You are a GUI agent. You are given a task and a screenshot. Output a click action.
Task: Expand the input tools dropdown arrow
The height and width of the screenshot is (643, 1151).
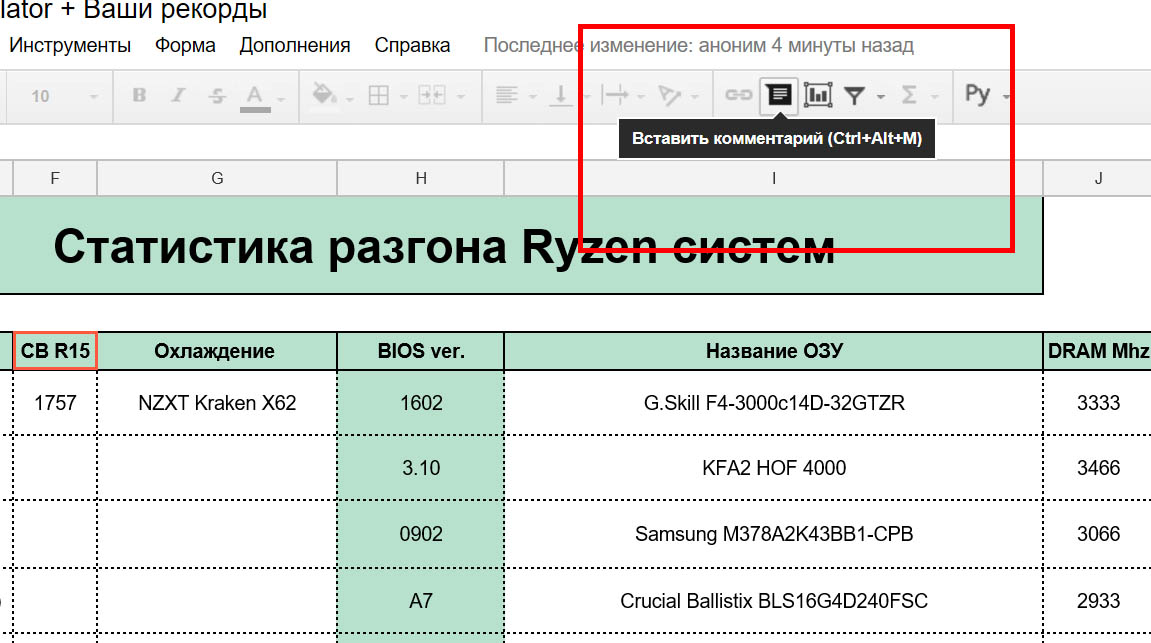pyautogui.click(x=1006, y=97)
